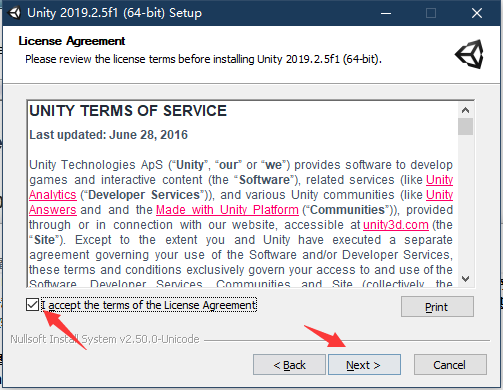Click the 'I accept the terms' label text
503x390 pixels.
(x=149, y=305)
